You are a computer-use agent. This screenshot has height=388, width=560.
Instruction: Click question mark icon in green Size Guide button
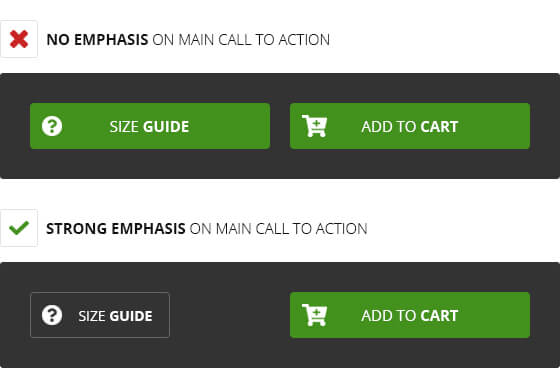(x=52, y=126)
